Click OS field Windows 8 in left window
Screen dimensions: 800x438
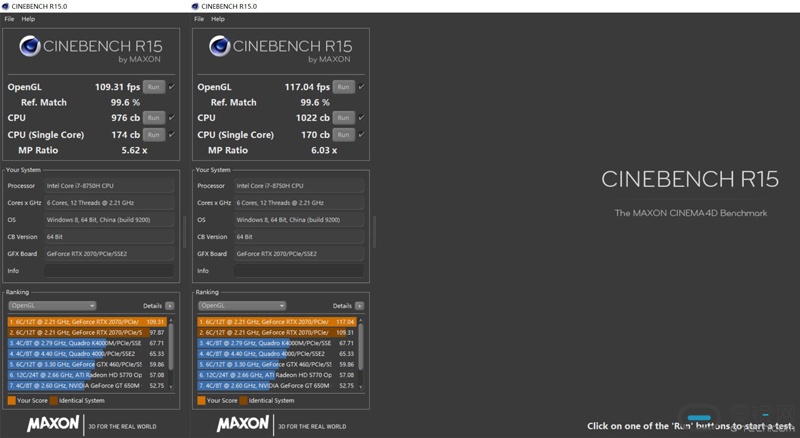click(x=109, y=220)
